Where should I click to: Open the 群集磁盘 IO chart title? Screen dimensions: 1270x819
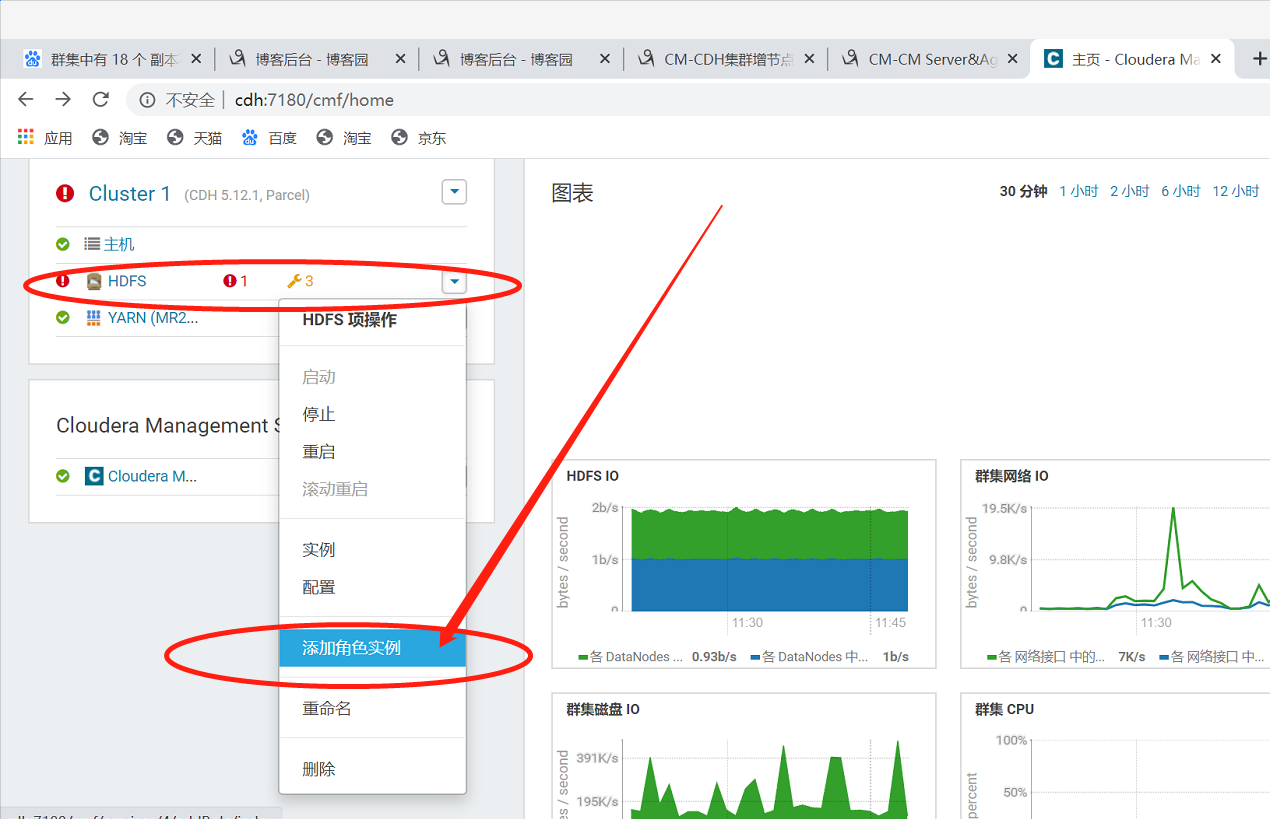[603, 709]
